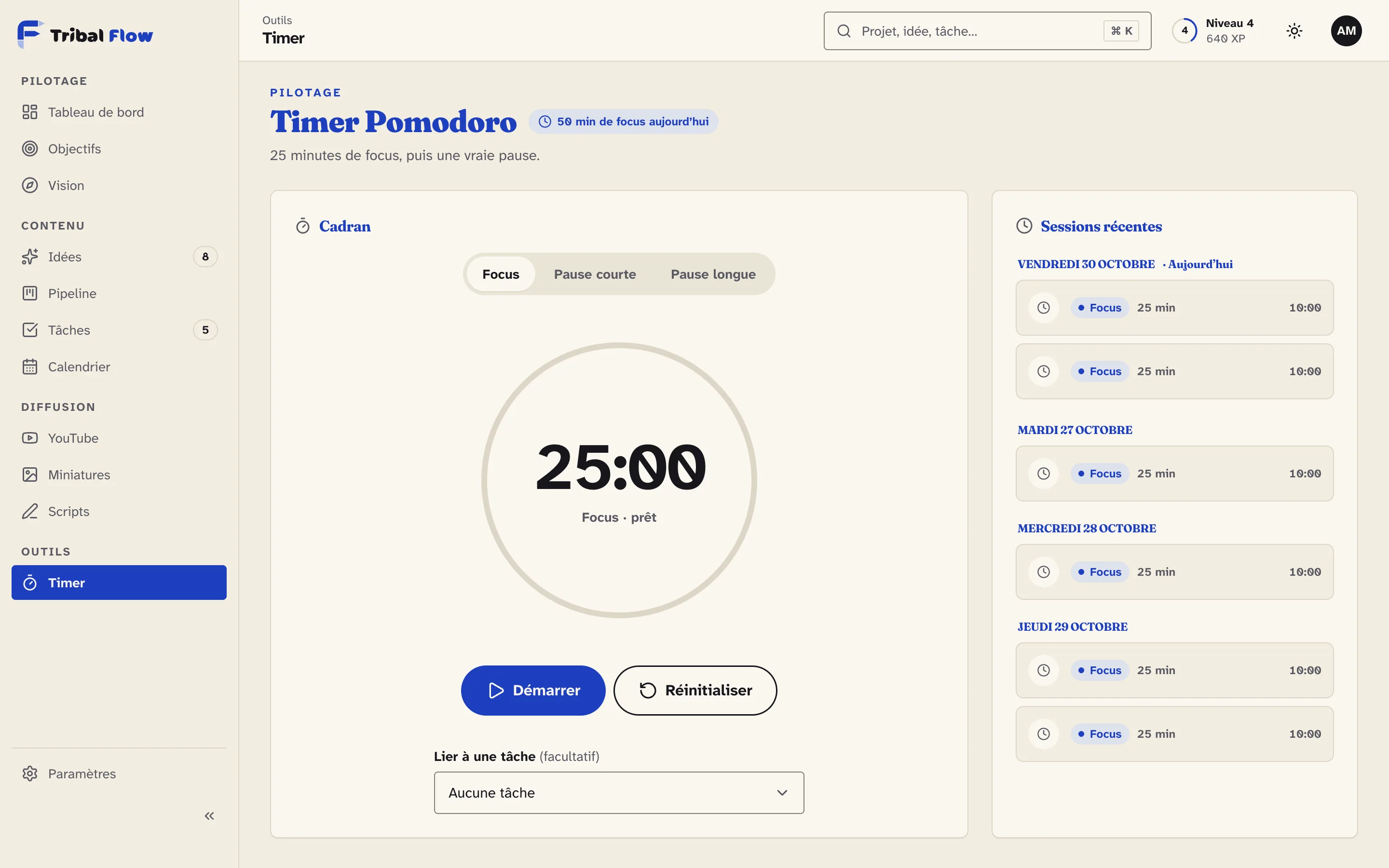Click the Idées sparkle icon

30,257
